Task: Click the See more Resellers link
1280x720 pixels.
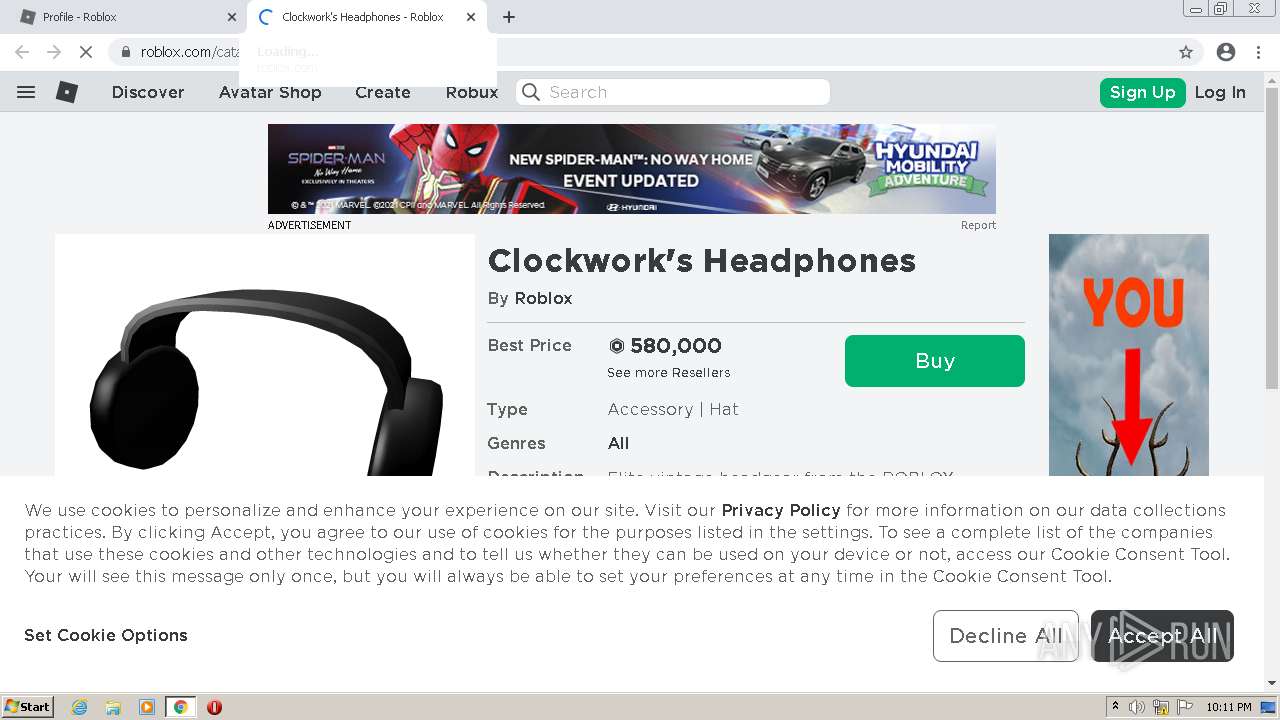Action: tap(668, 373)
